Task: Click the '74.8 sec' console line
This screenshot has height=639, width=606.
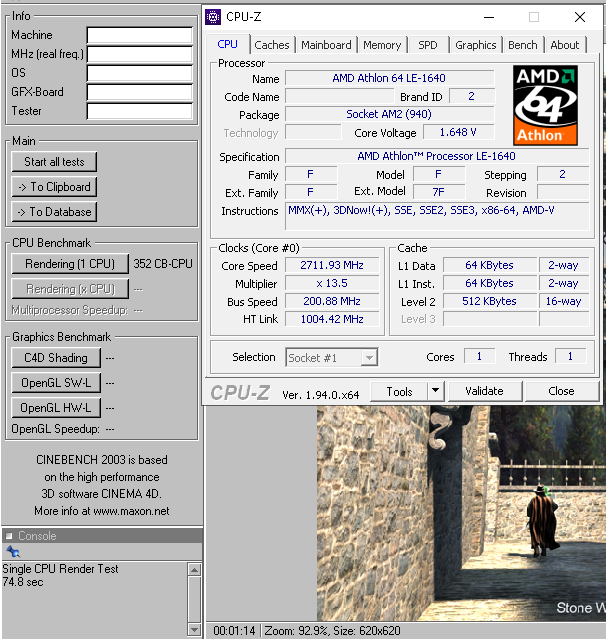Action: [23, 582]
